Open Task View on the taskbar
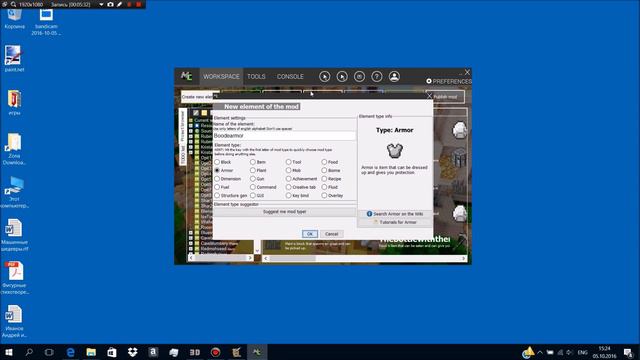640x360 pixels. tap(49, 352)
